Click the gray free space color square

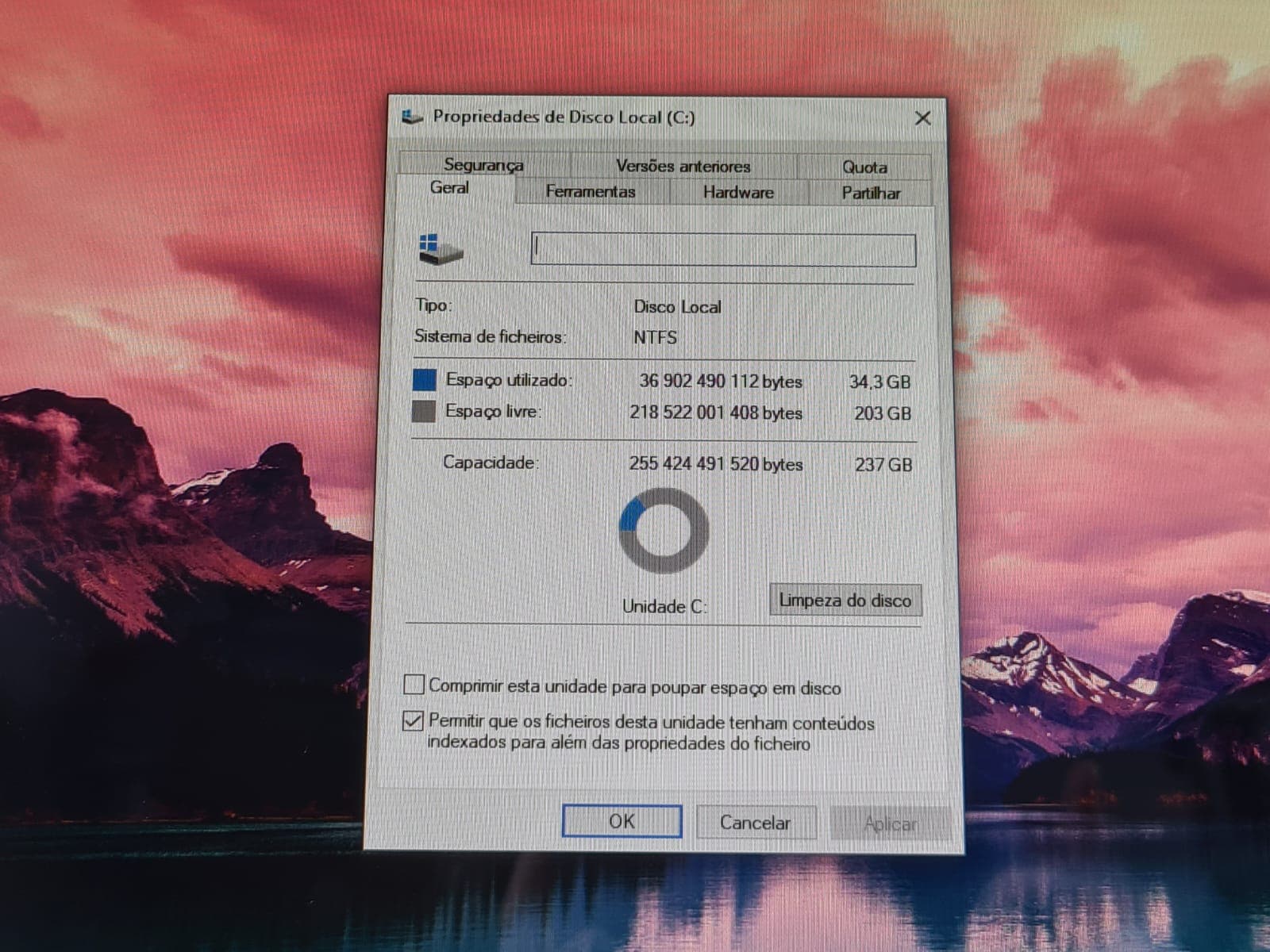(x=424, y=411)
